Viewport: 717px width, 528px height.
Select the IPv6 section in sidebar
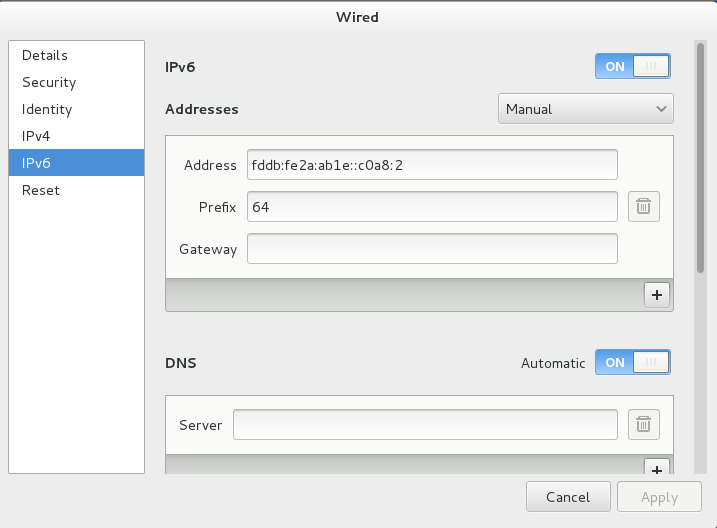click(76, 163)
